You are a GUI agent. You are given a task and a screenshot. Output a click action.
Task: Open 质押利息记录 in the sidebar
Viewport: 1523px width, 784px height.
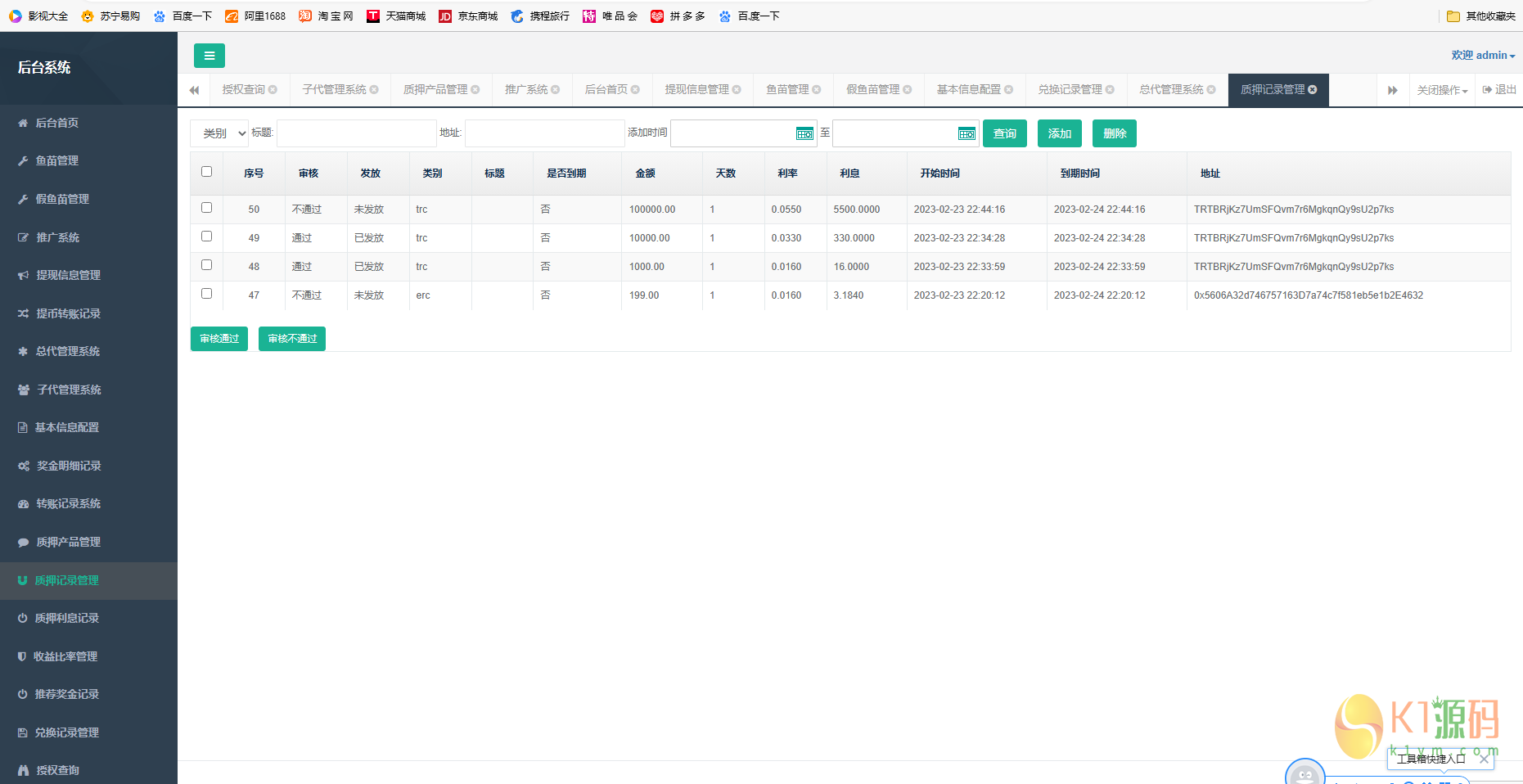[66, 618]
